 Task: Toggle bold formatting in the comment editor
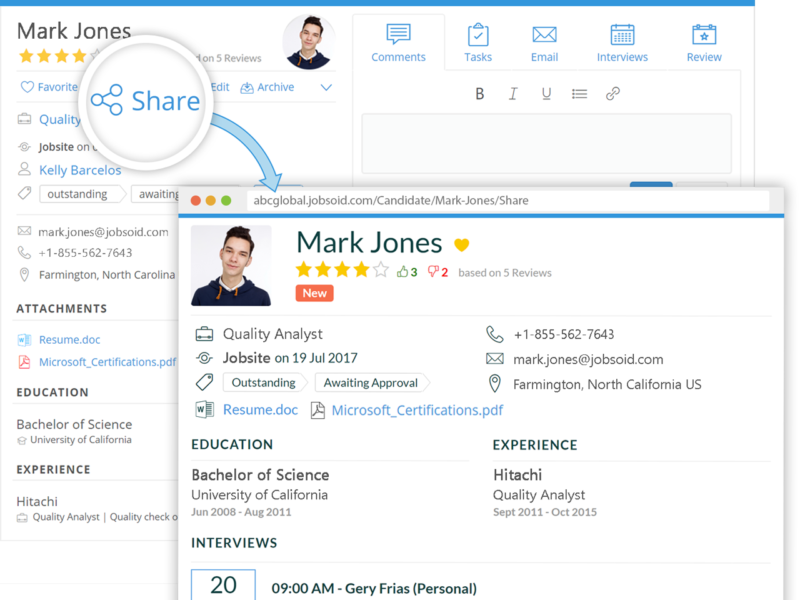tap(480, 93)
